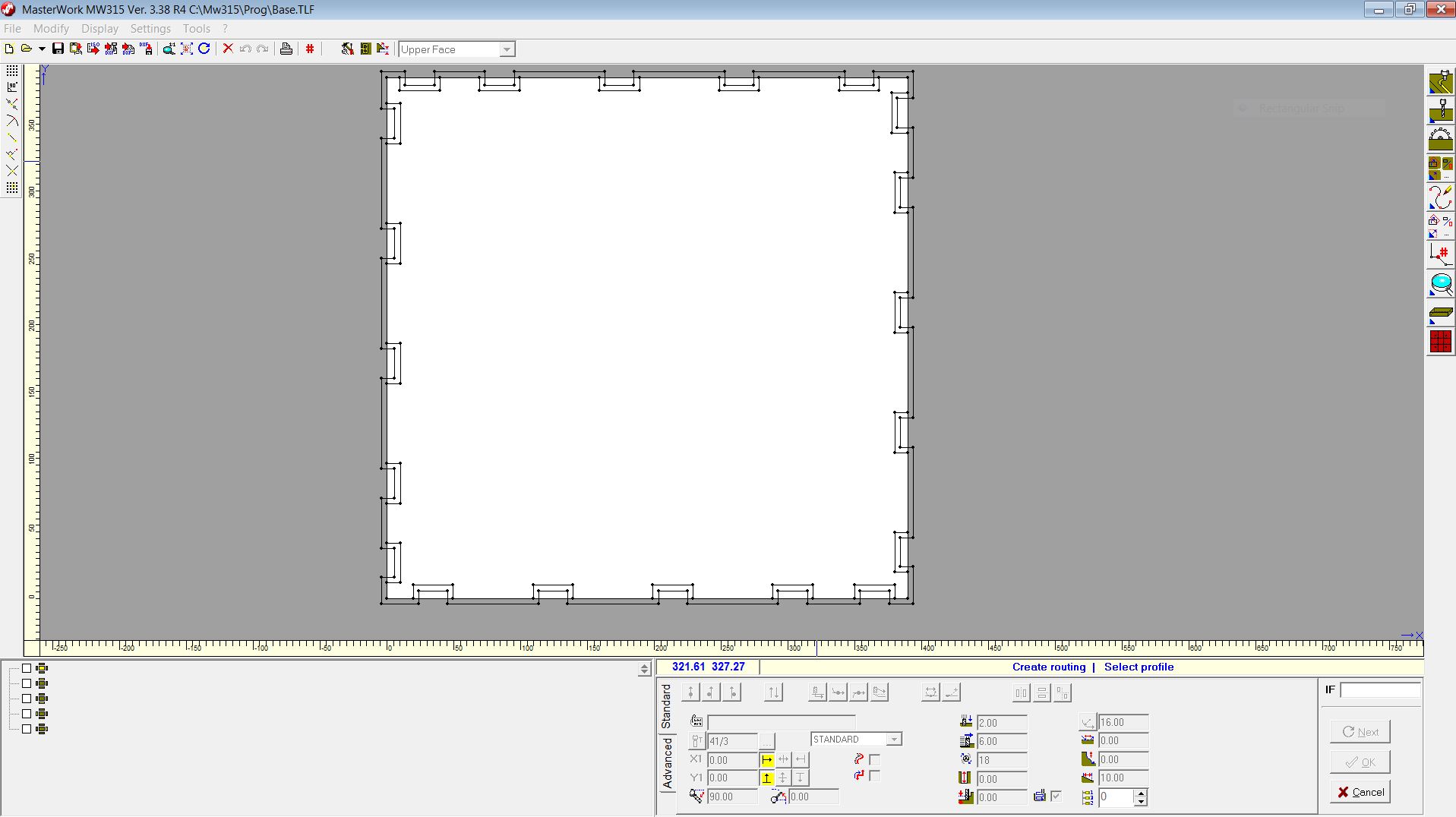Screen dimensions: 1456x817
Task: Select Y1 top reference toggle
Action: pyautogui.click(x=800, y=778)
